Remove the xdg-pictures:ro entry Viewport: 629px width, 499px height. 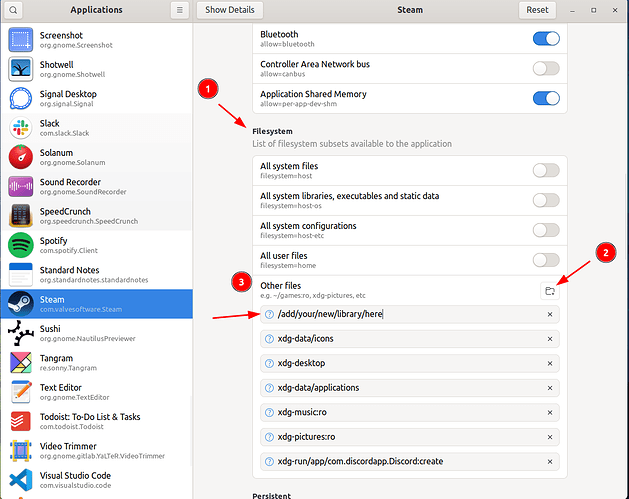(550, 437)
